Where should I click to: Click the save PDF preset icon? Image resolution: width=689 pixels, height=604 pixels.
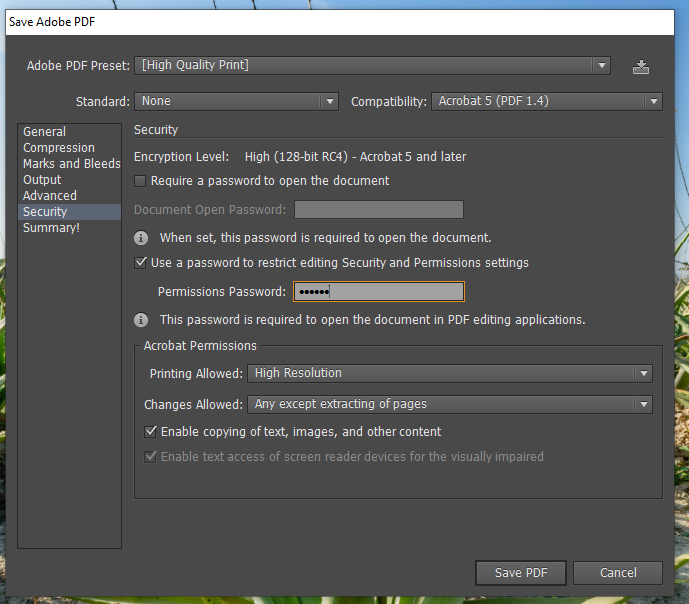641,67
